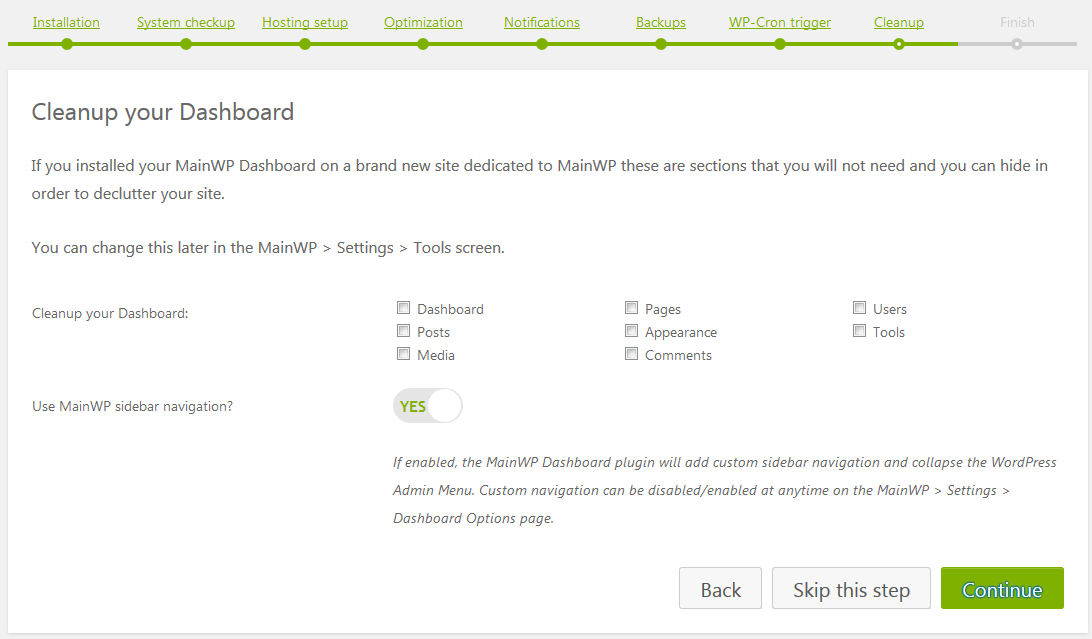Enable the Tools checkbox
The height and width of the screenshot is (639, 1092).
click(x=860, y=331)
